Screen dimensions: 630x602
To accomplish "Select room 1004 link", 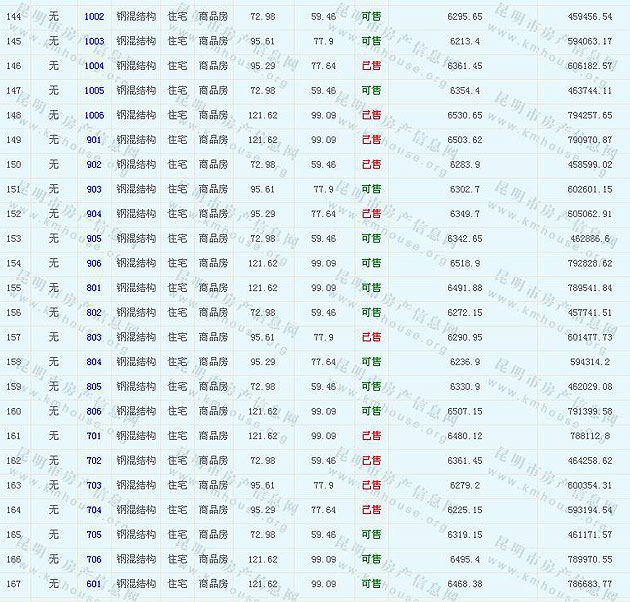I will (94, 66).
